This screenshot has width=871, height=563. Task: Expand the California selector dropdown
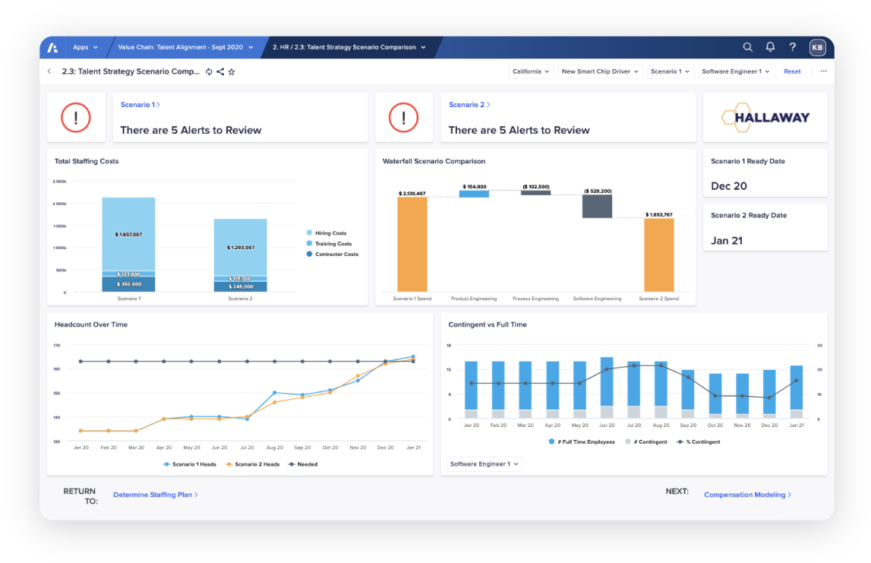pyautogui.click(x=530, y=72)
